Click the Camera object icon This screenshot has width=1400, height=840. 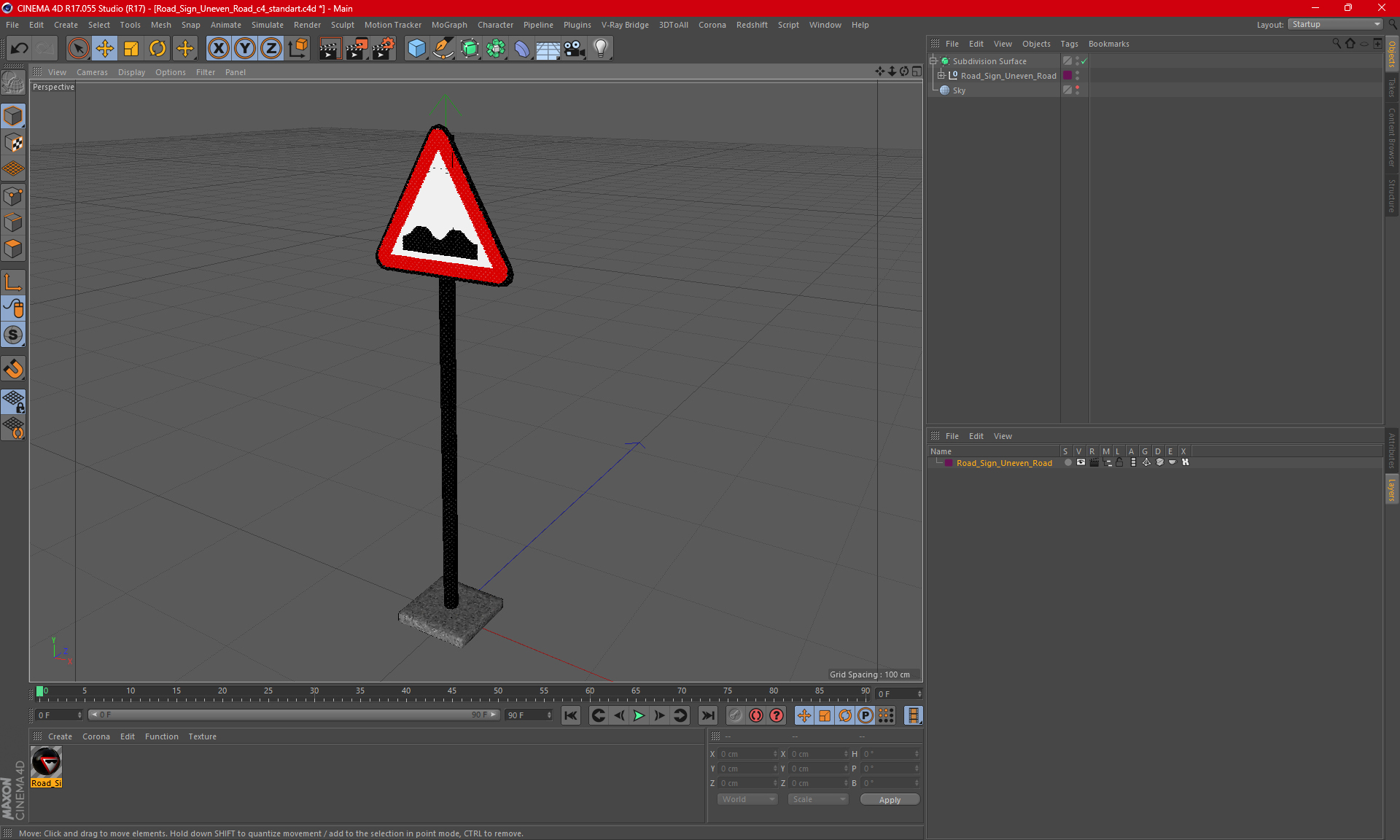574,49
